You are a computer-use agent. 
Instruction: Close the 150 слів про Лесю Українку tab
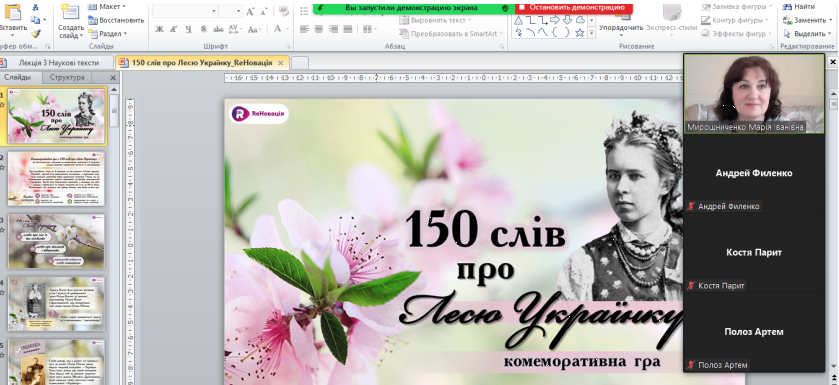[280, 63]
